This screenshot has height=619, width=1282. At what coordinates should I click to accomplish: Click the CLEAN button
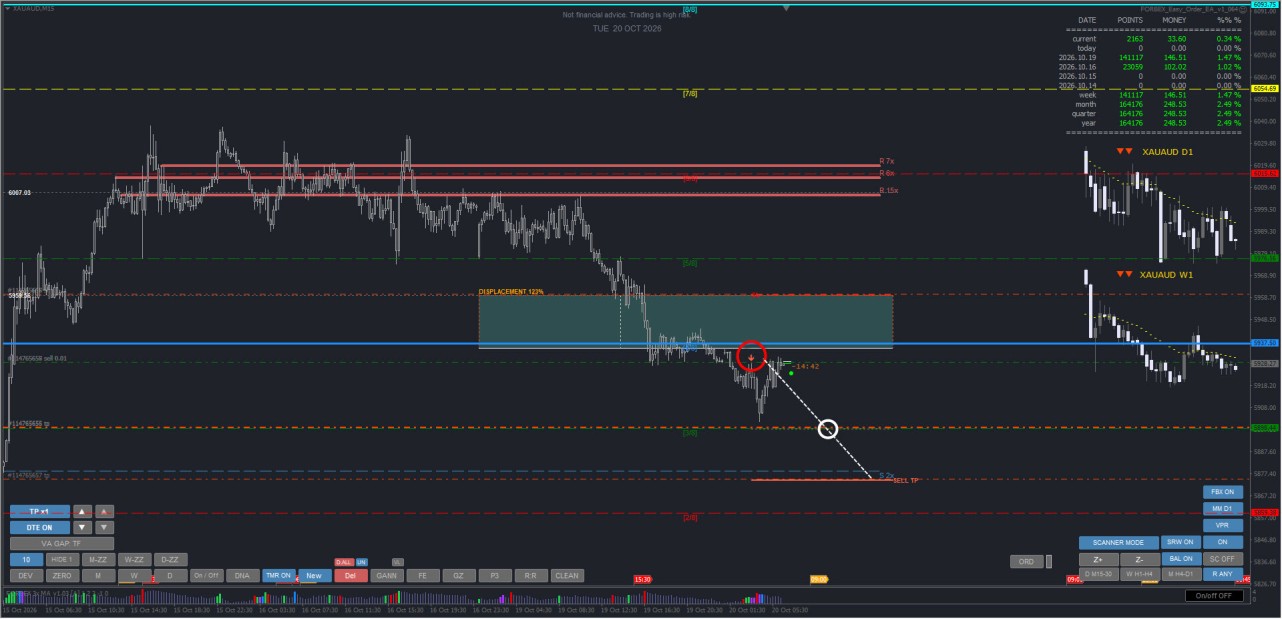pos(567,576)
